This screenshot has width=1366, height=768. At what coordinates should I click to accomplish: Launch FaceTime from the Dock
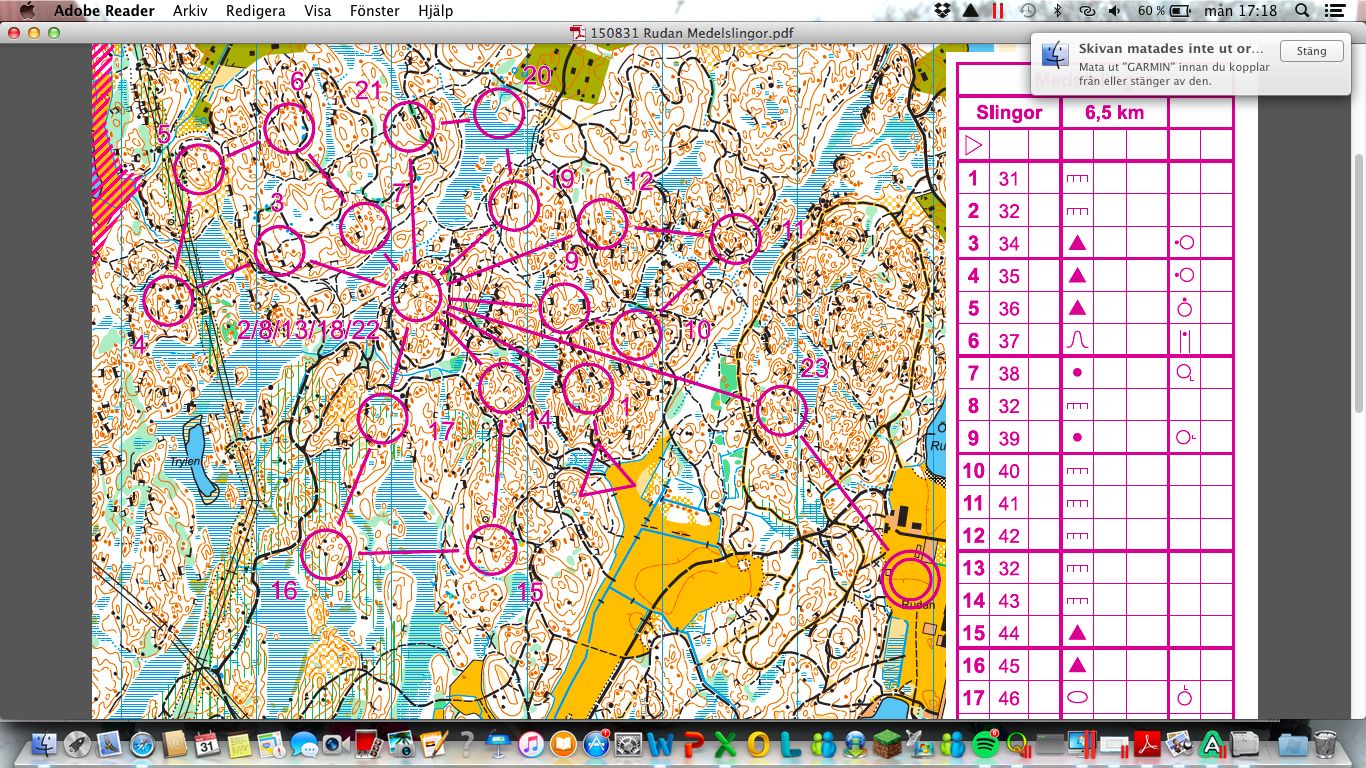(336, 745)
